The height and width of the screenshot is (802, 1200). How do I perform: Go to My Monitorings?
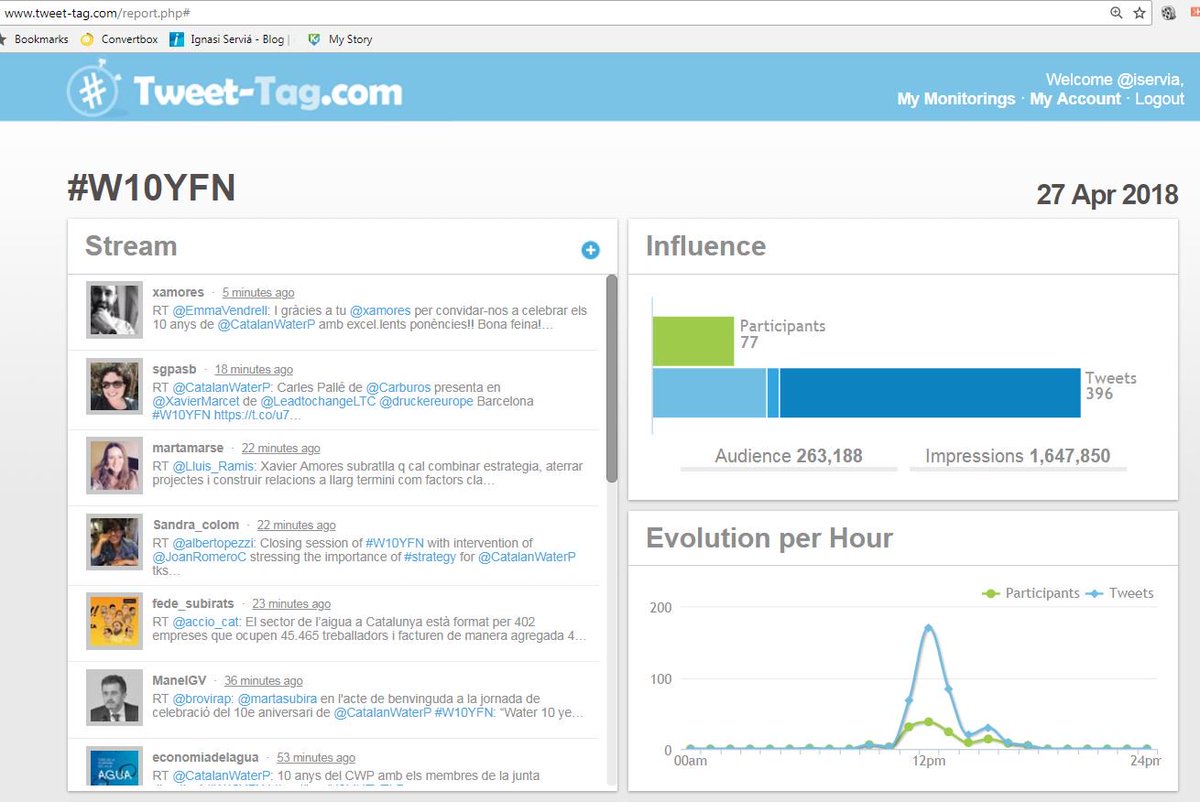pos(956,99)
